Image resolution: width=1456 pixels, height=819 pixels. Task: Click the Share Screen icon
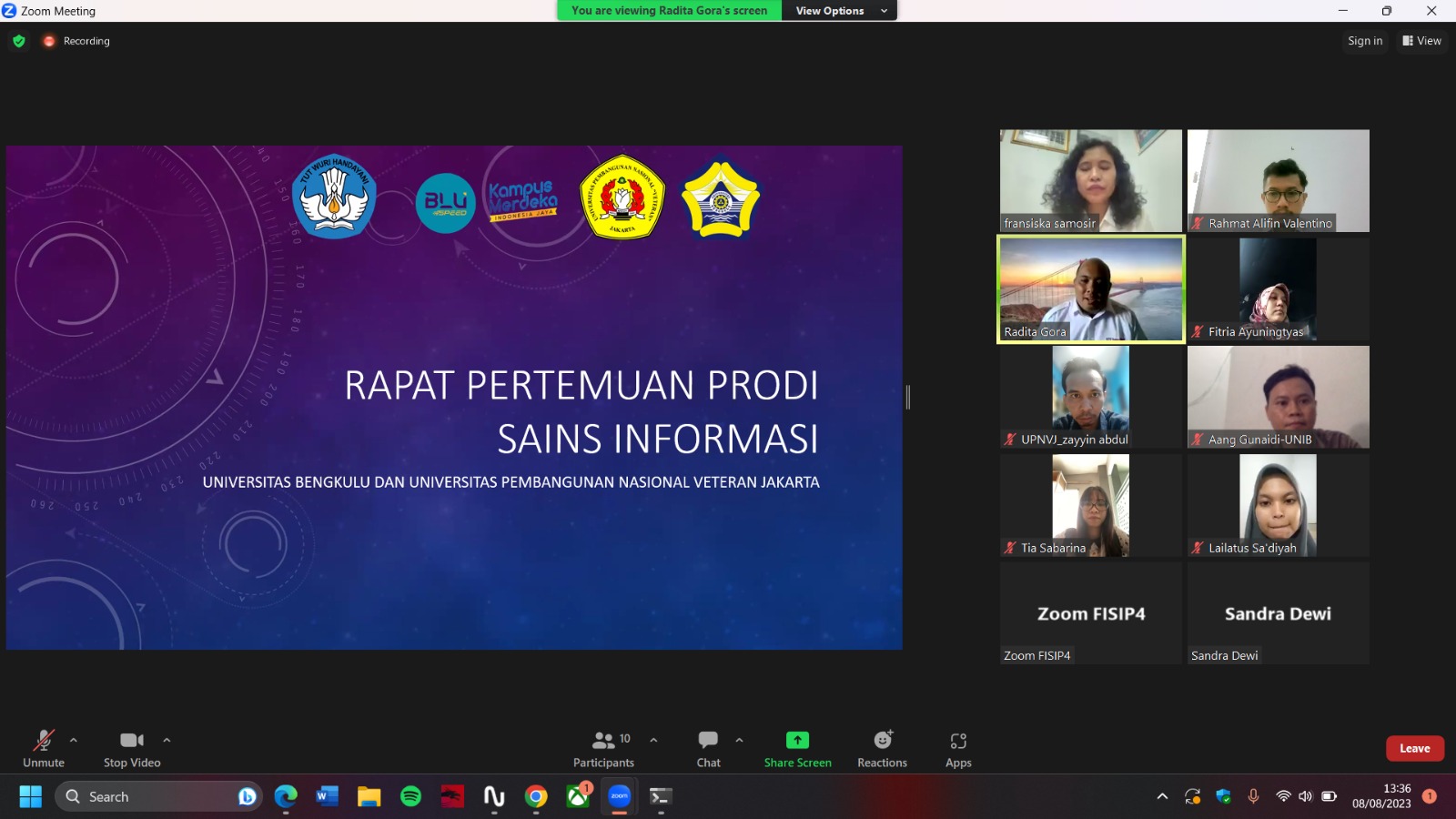(797, 740)
